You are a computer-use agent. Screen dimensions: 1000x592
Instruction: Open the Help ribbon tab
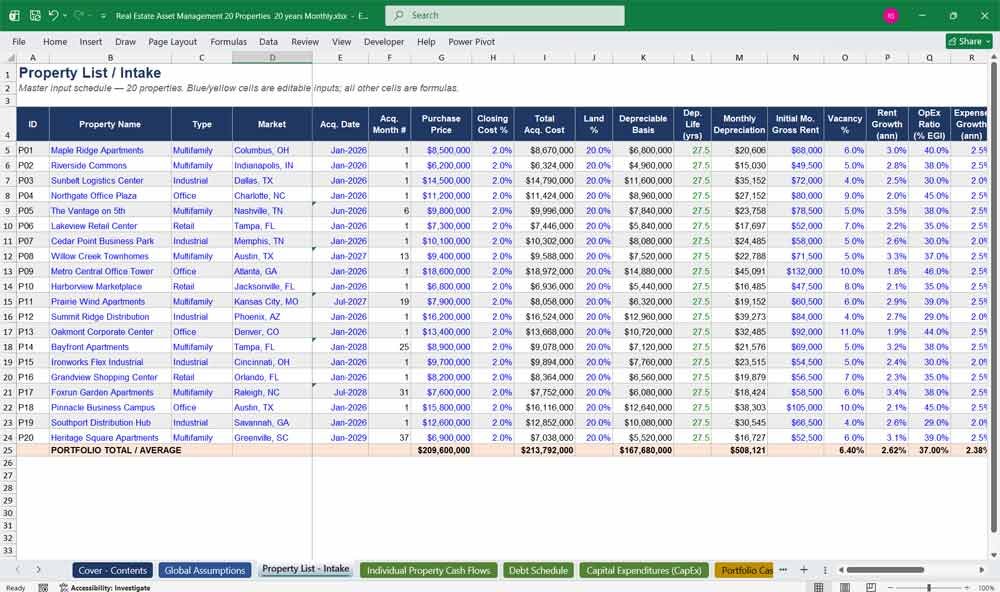pyautogui.click(x=426, y=41)
